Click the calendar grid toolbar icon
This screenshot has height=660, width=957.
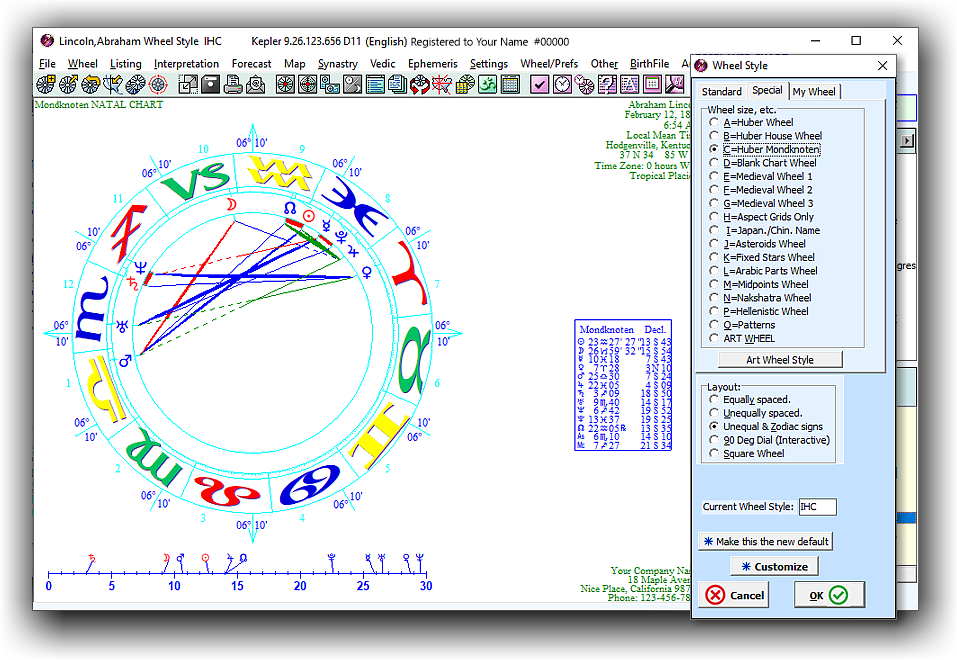[x=510, y=85]
